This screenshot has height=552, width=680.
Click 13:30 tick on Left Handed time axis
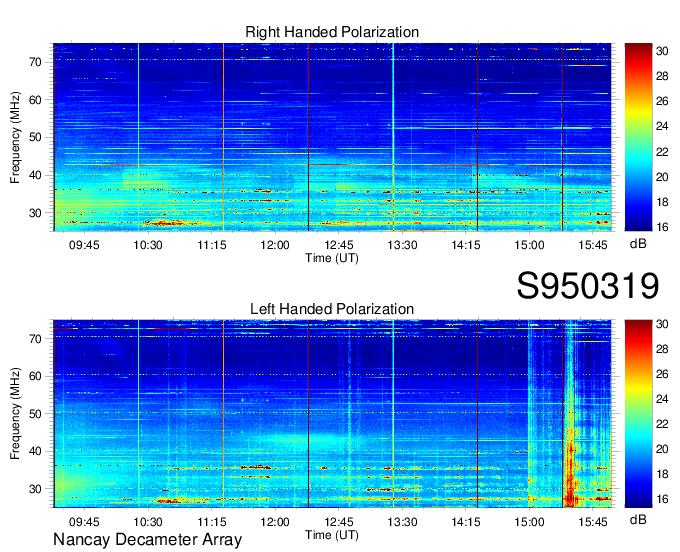[402, 522]
